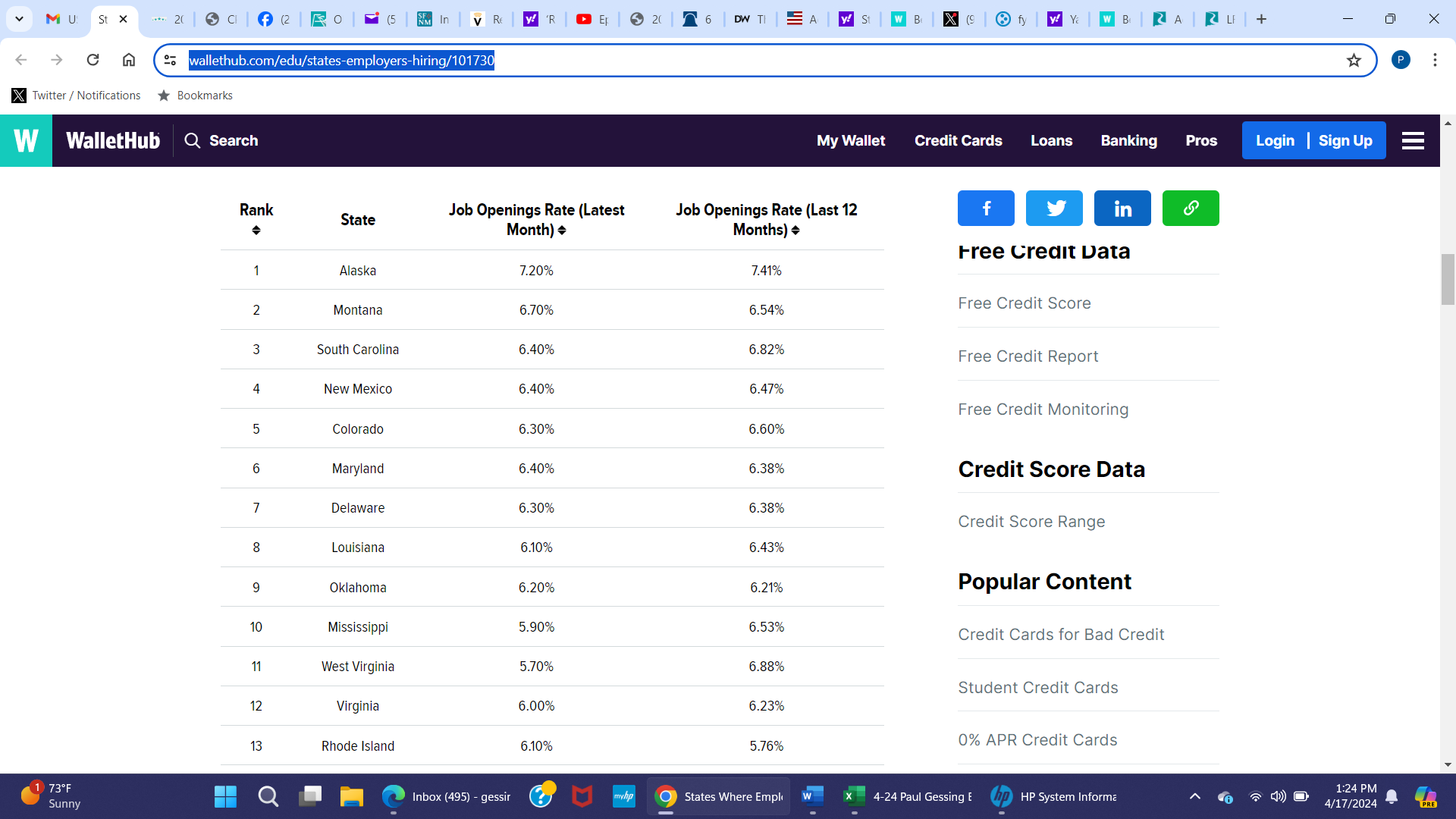Click the Login button
1456x819 pixels.
(x=1275, y=140)
